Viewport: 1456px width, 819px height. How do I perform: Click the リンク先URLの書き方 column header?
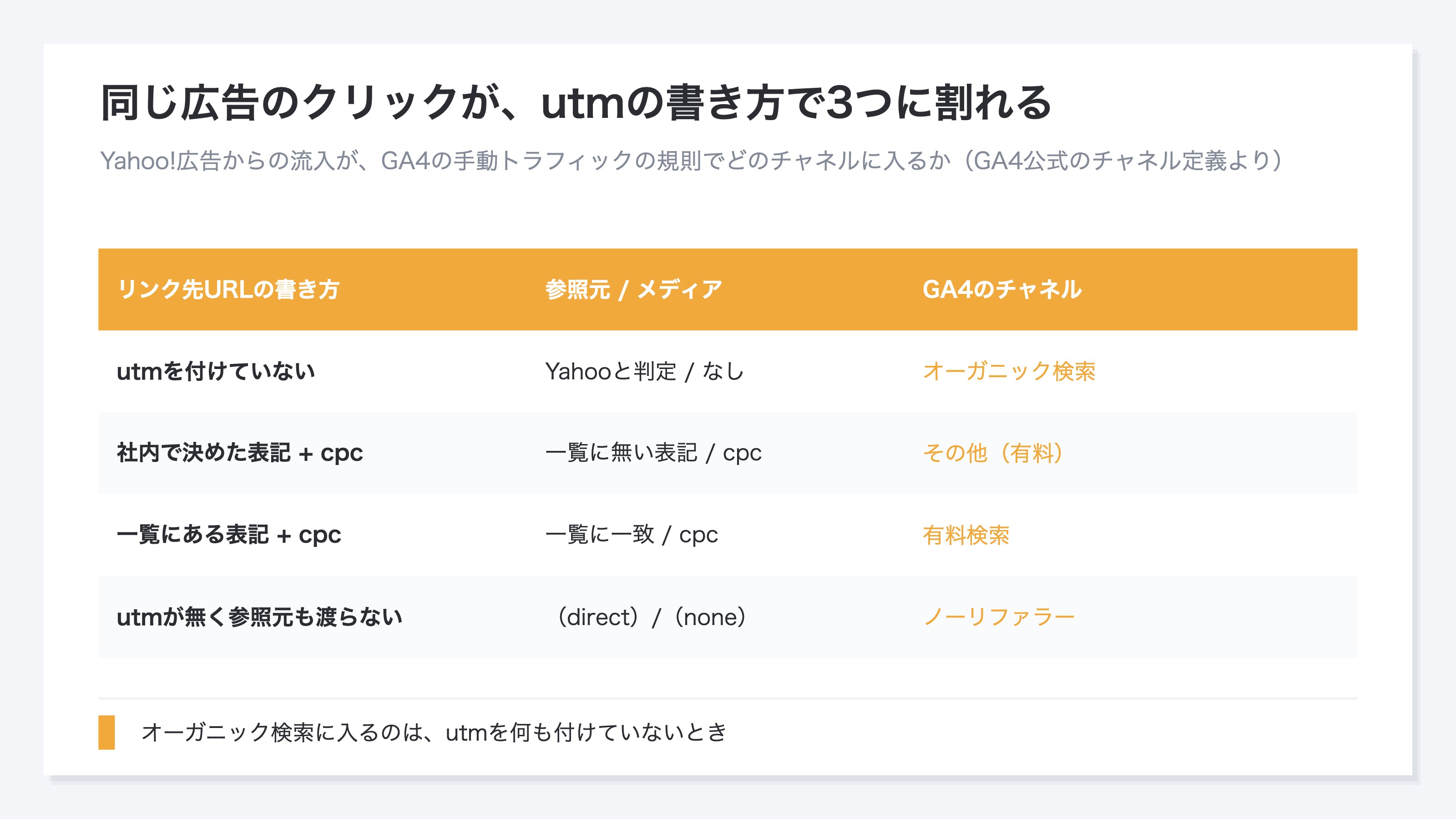228,289
